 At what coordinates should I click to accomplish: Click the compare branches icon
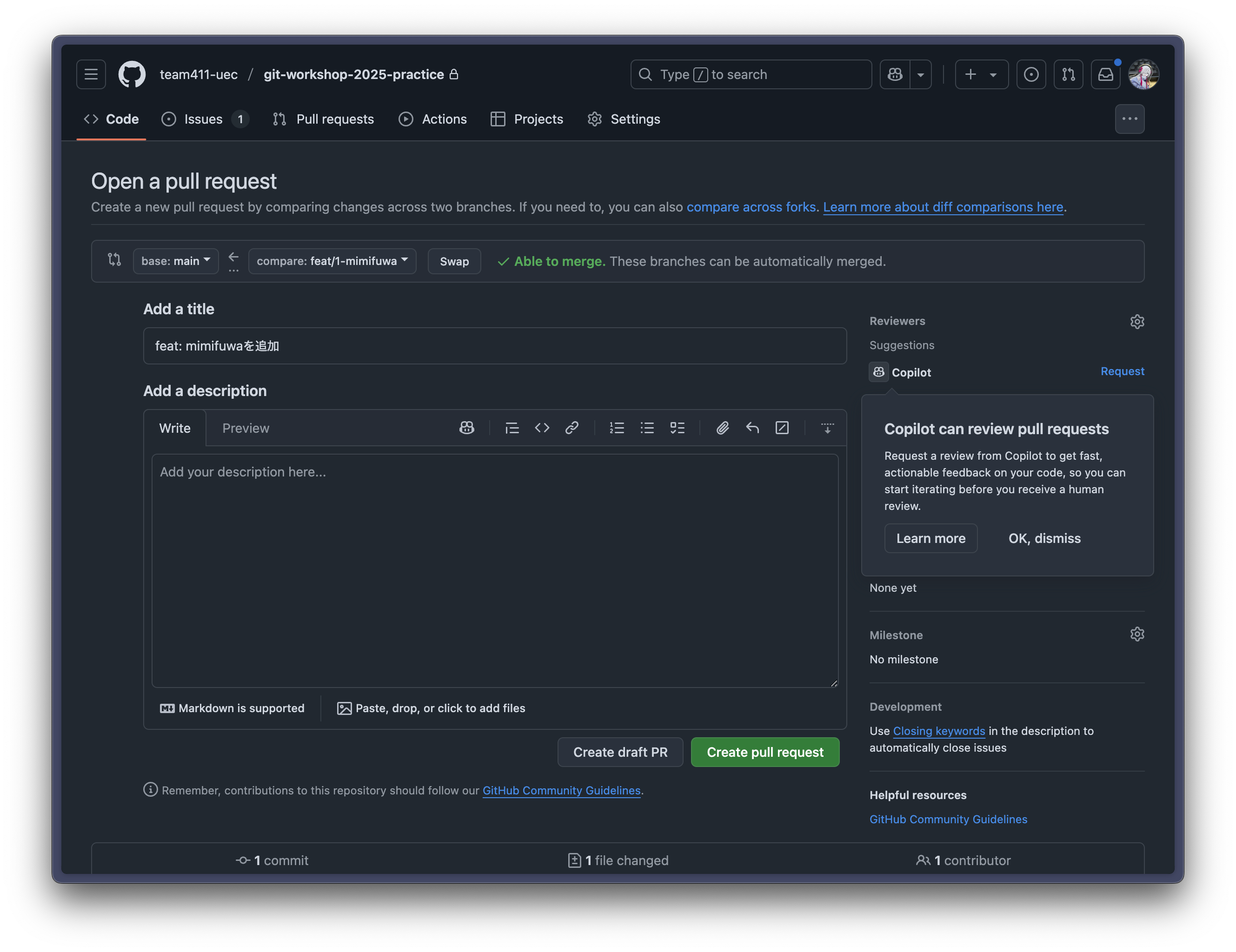point(114,260)
